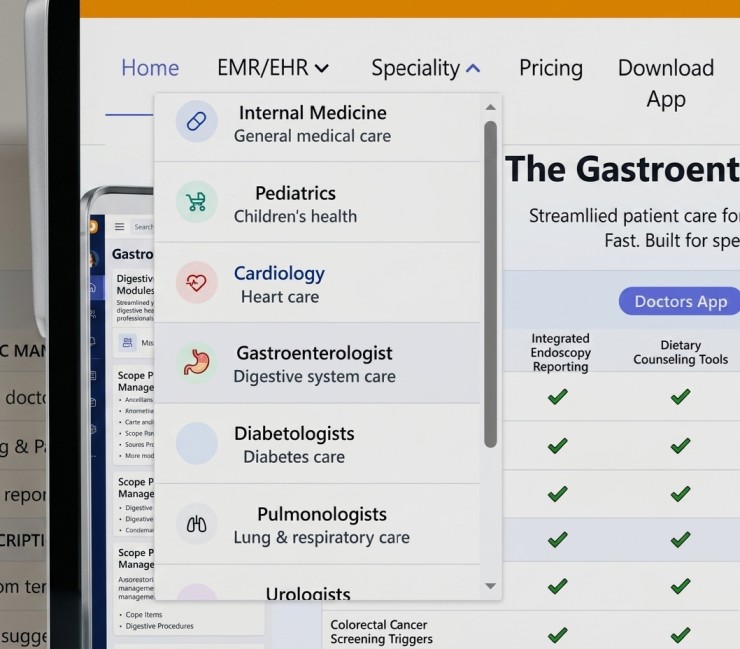Choose Pulmonologists speciality
Viewport: 740px width, 649px height.
(317, 524)
